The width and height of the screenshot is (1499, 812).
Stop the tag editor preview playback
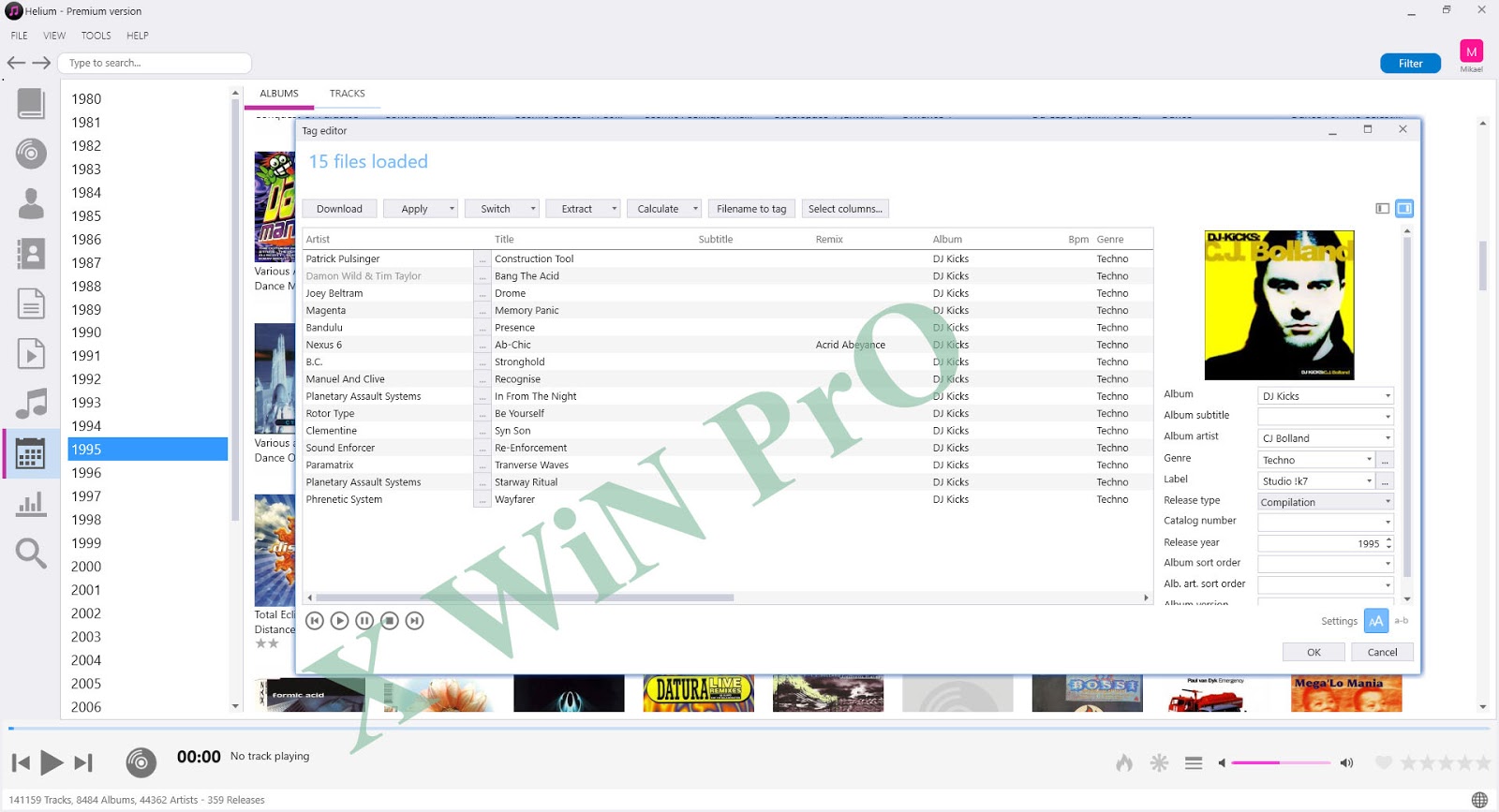(390, 620)
